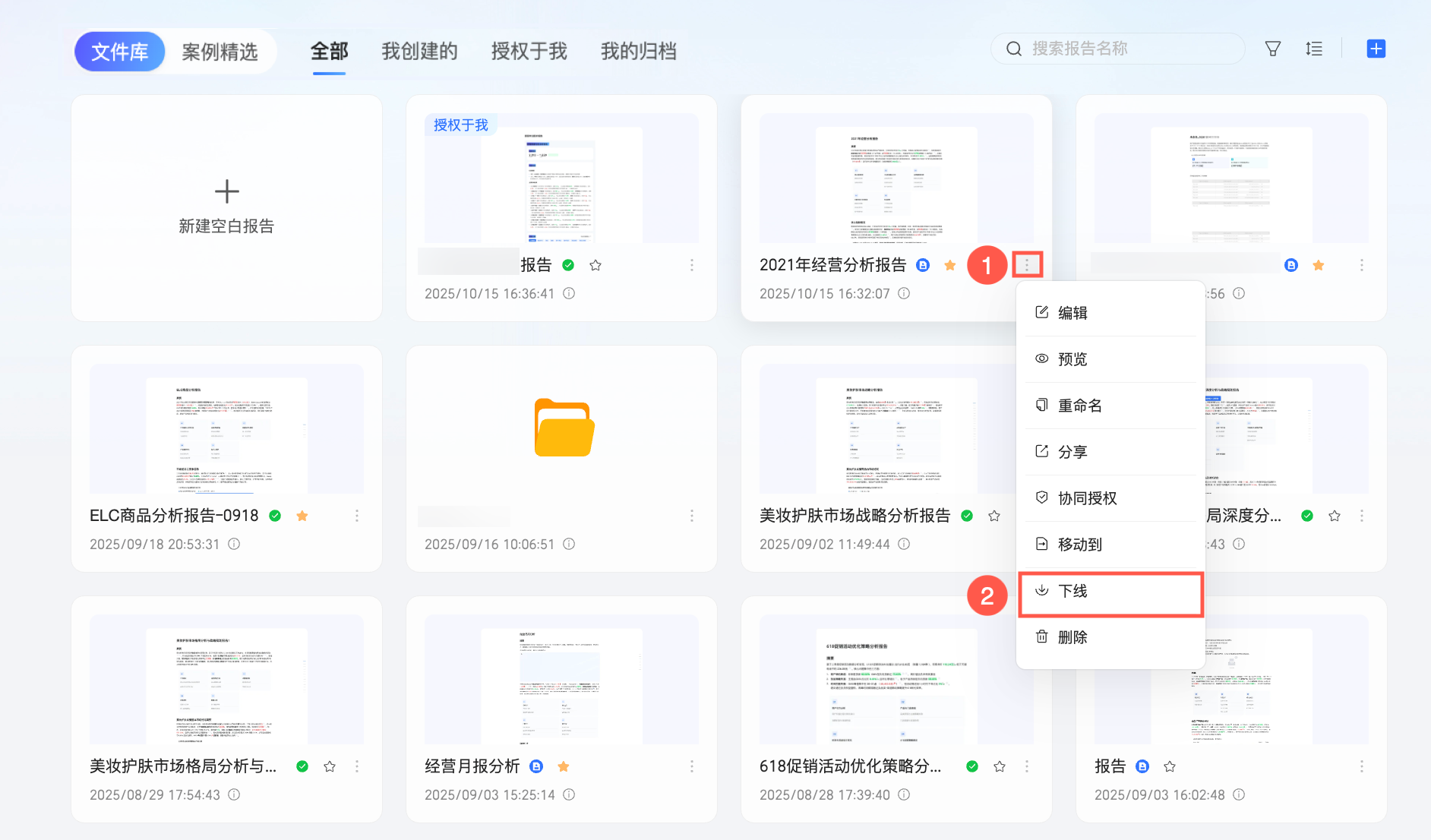Unfavorite 2021年经营分析报告 via its star
This screenshot has height=840, width=1431.
pos(950,265)
